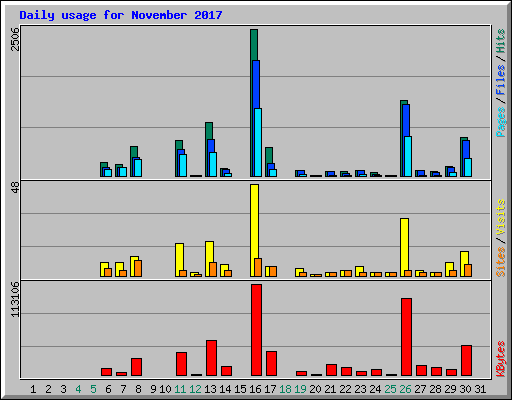Click day 31 on the x-axis

click(480, 389)
